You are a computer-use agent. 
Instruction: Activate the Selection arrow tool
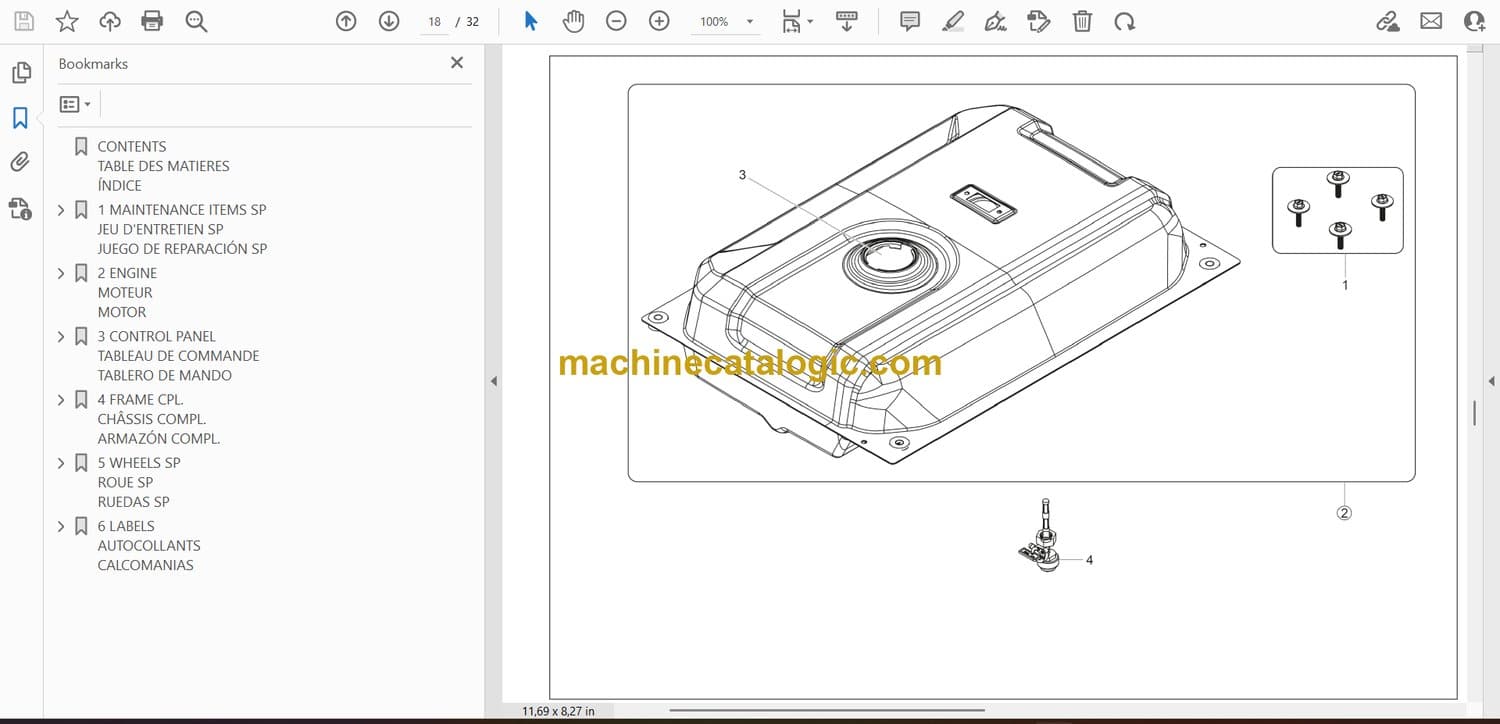point(531,21)
